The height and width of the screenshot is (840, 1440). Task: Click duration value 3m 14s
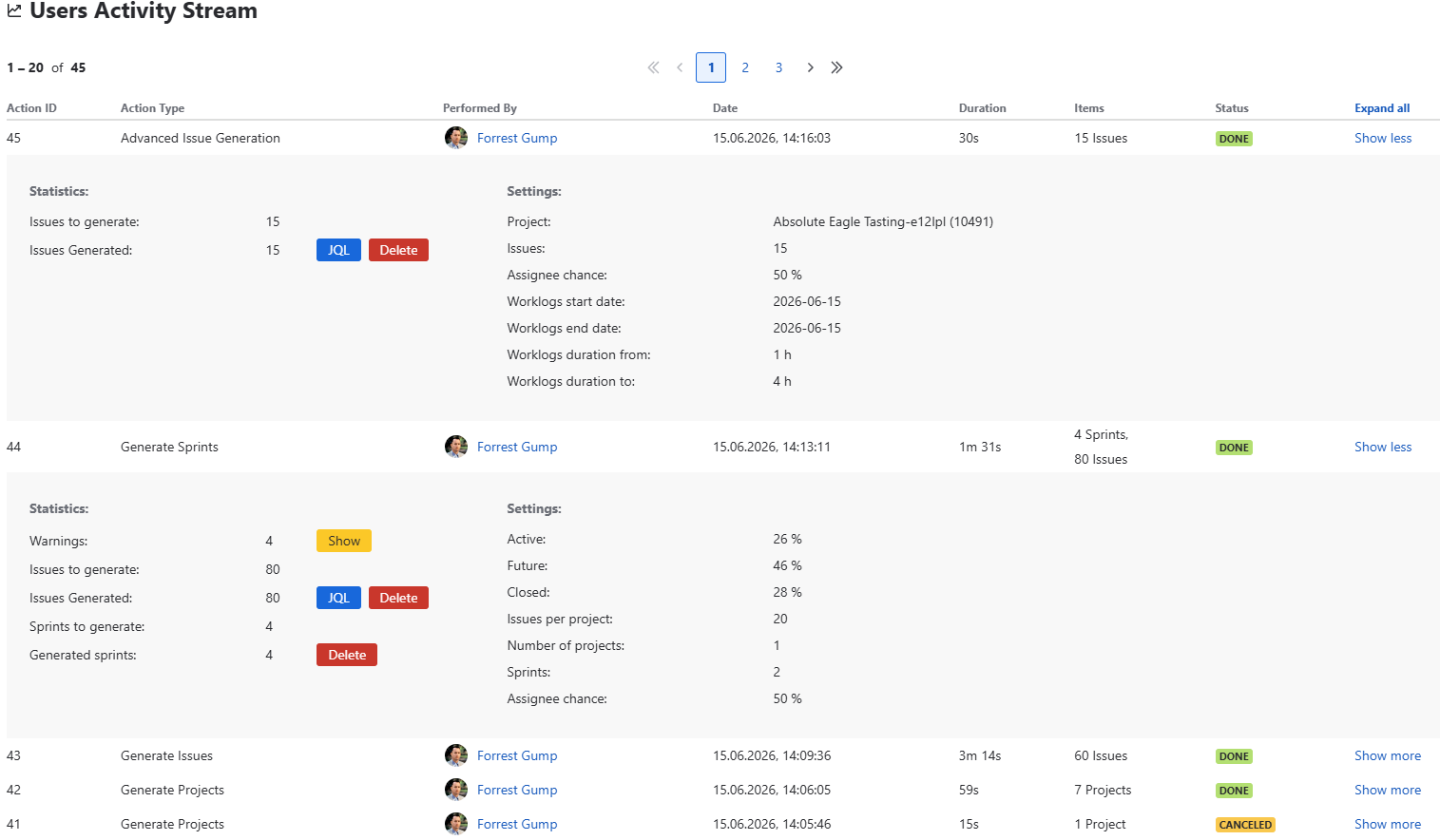pyautogui.click(x=980, y=755)
